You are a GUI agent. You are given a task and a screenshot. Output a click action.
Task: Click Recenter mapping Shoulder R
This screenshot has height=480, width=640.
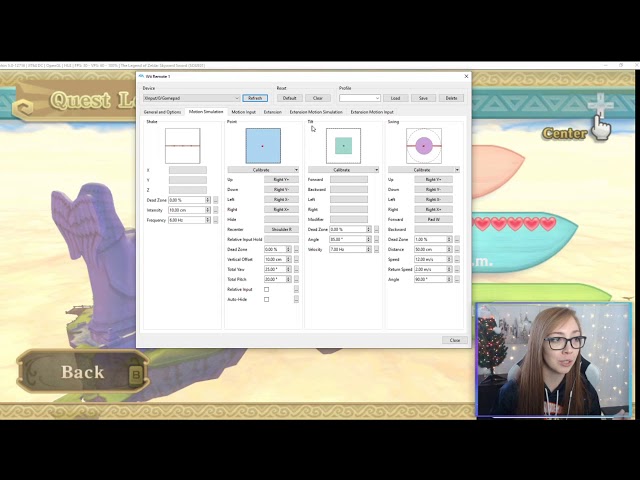tap(281, 229)
